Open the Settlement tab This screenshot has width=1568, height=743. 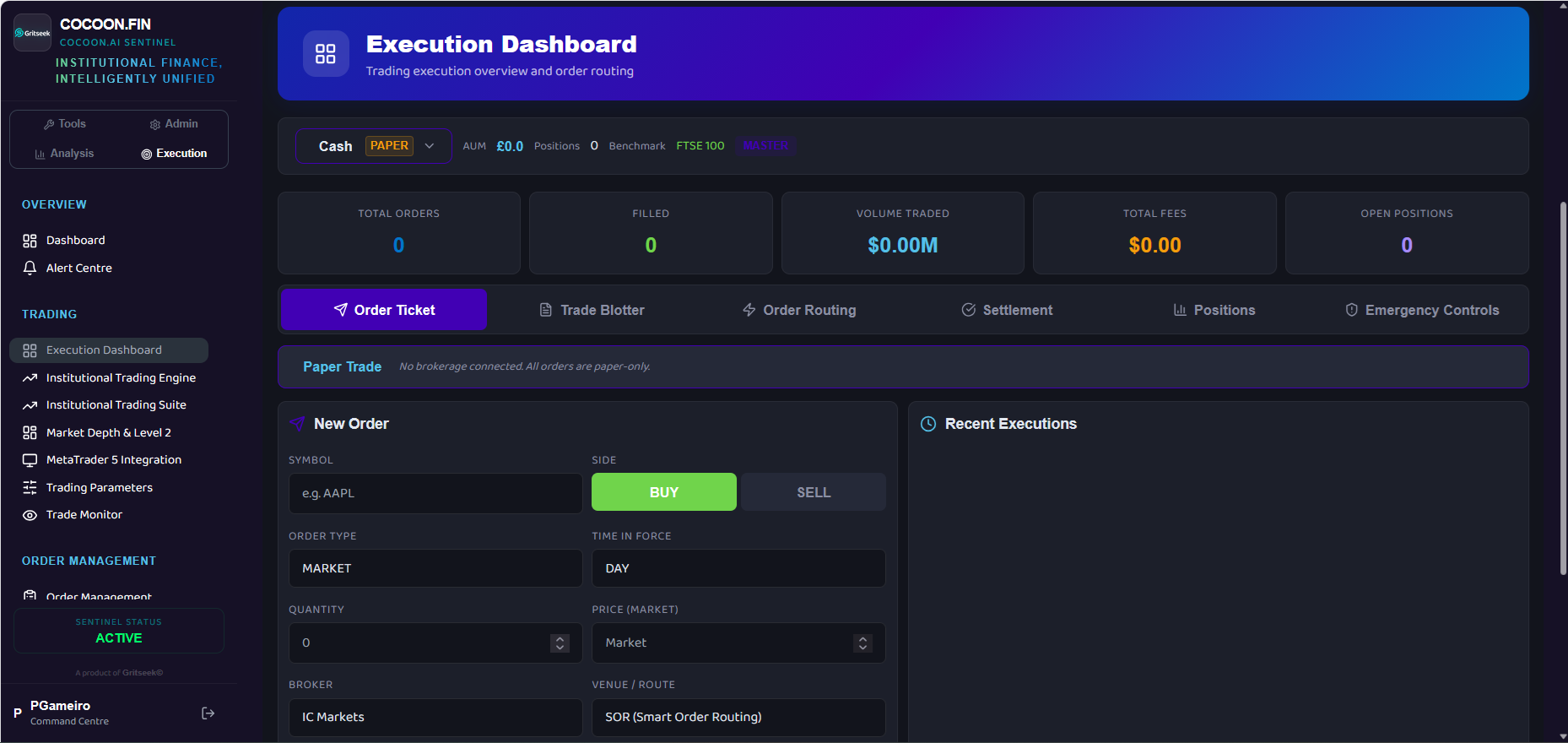click(1007, 310)
